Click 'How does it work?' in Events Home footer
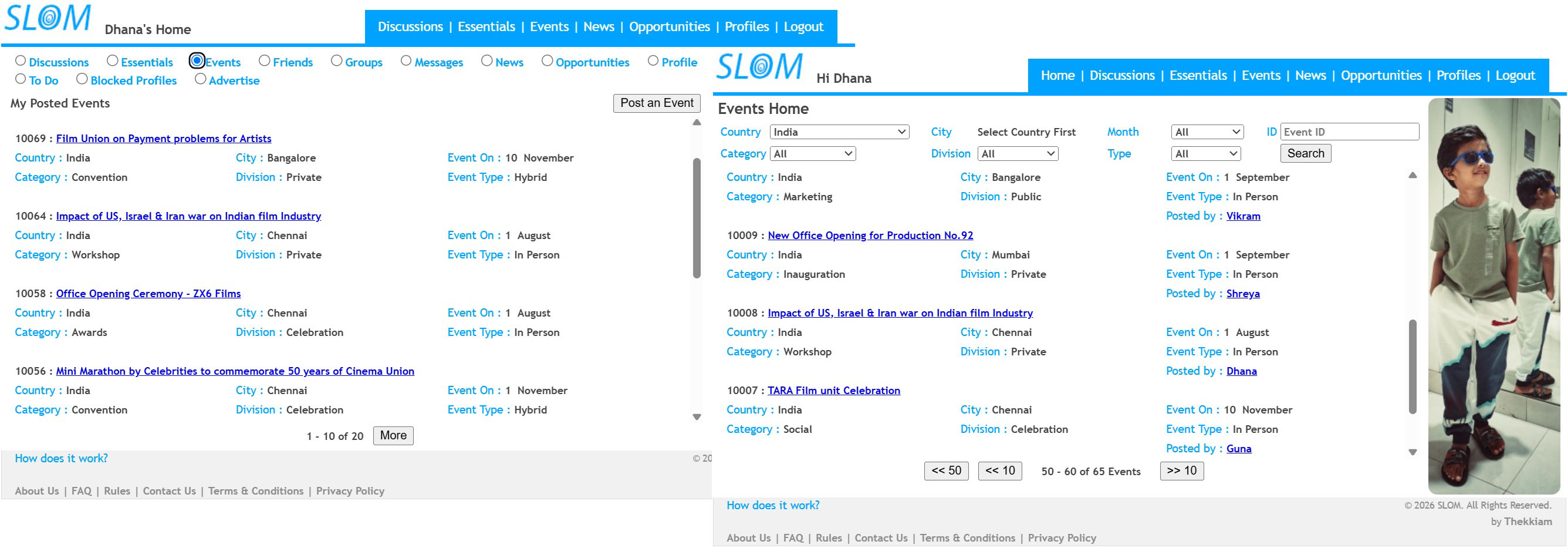The height and width of the screenshot is (548, 1568). point(773,505)
